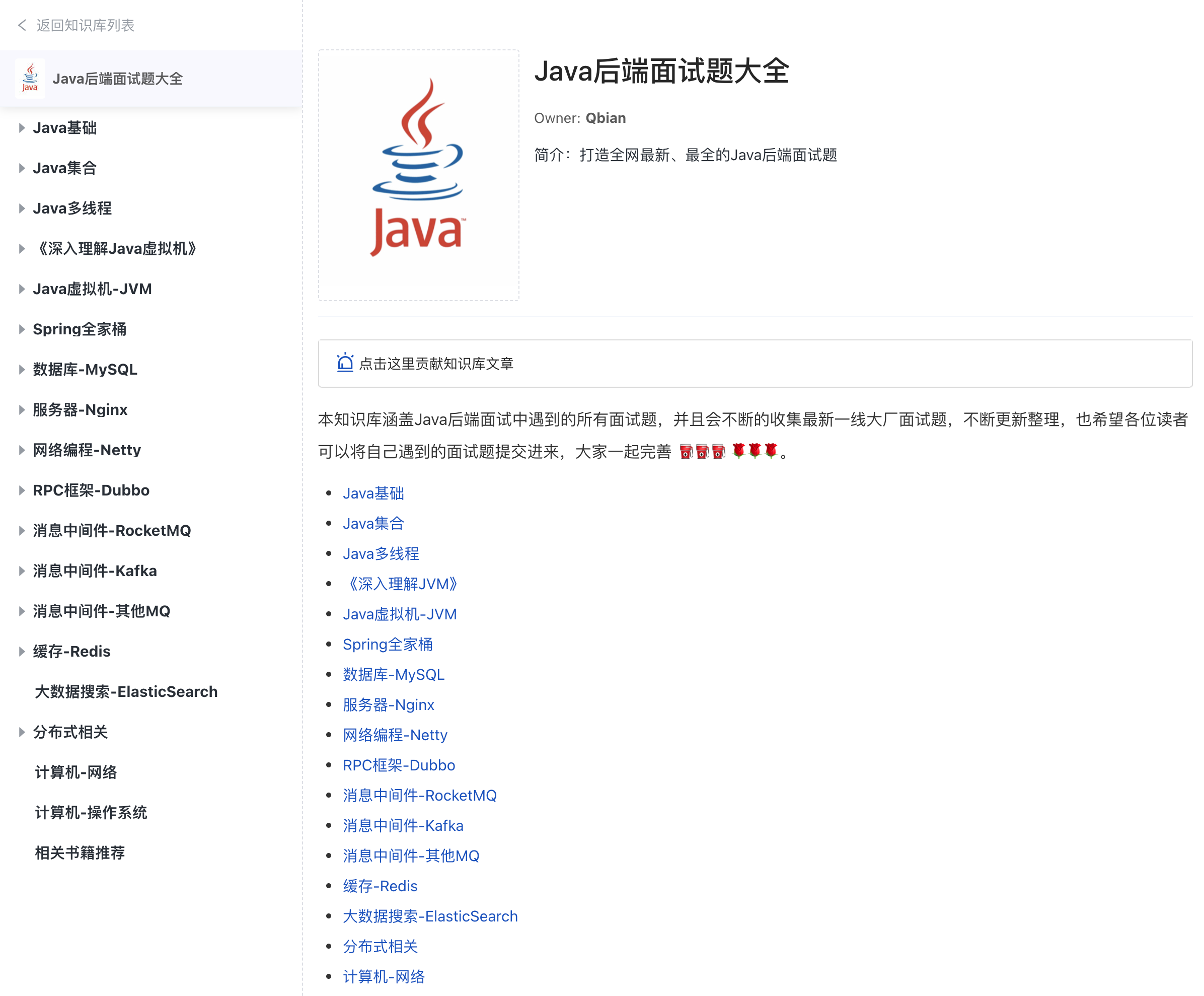The height and width of the screenshot is (996, 1204).
Task: Click the Java后端面试题大全 page heading
Action: click(x=661, y=72)
